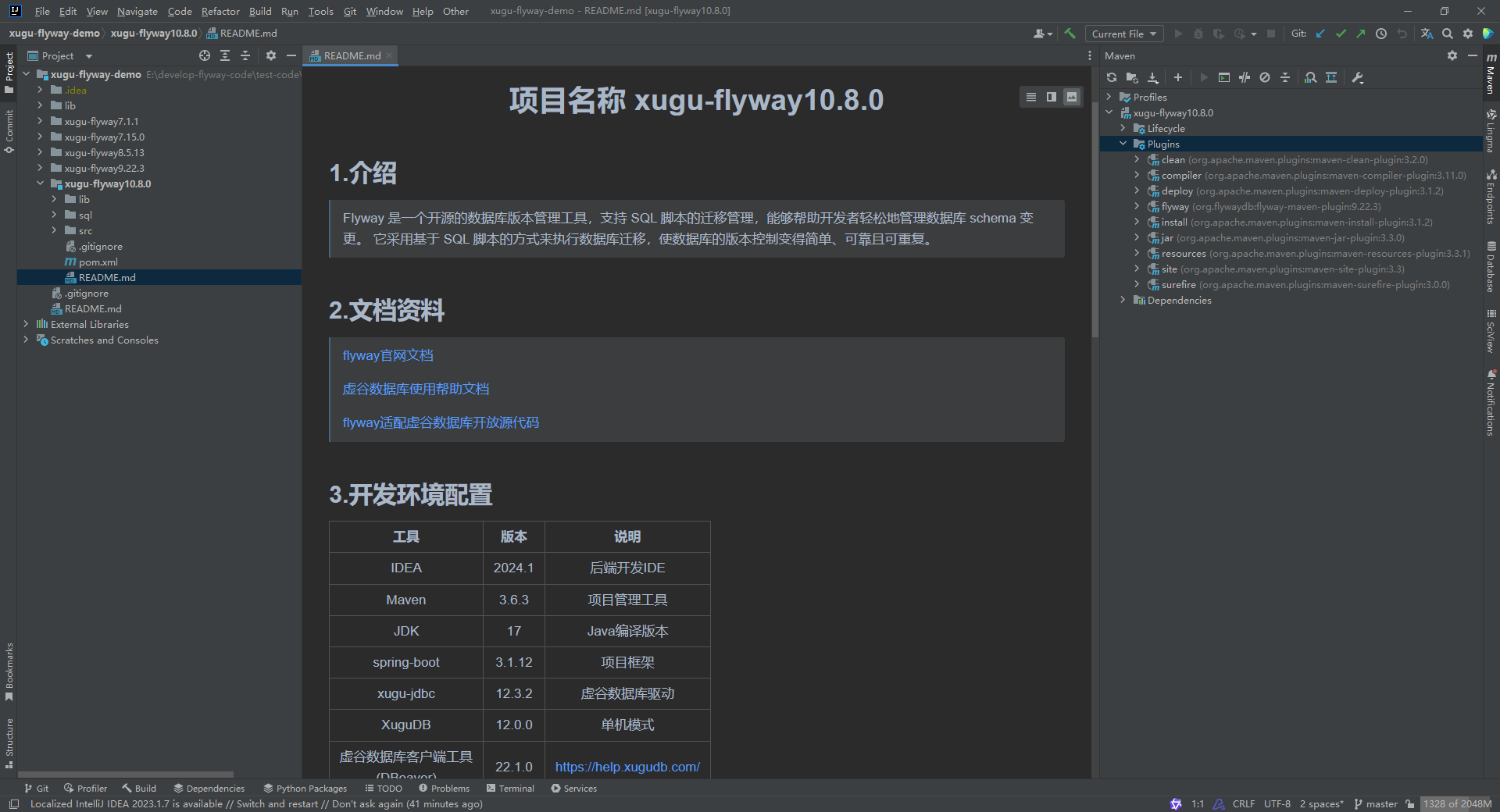Open the flyway官网文档 link
The width and height of the screenshot is (1500, 812).
[387, 355]
